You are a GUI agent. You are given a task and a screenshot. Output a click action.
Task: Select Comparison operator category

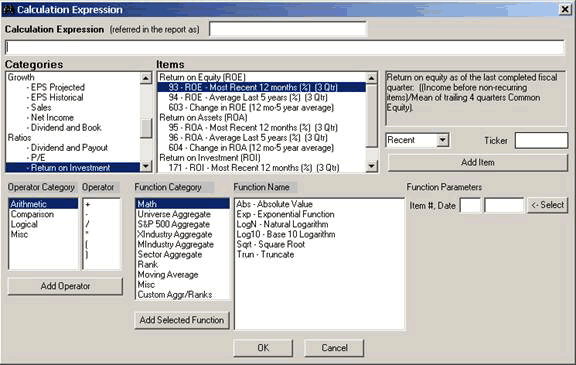pyautogui.click(x=32, y=214)
